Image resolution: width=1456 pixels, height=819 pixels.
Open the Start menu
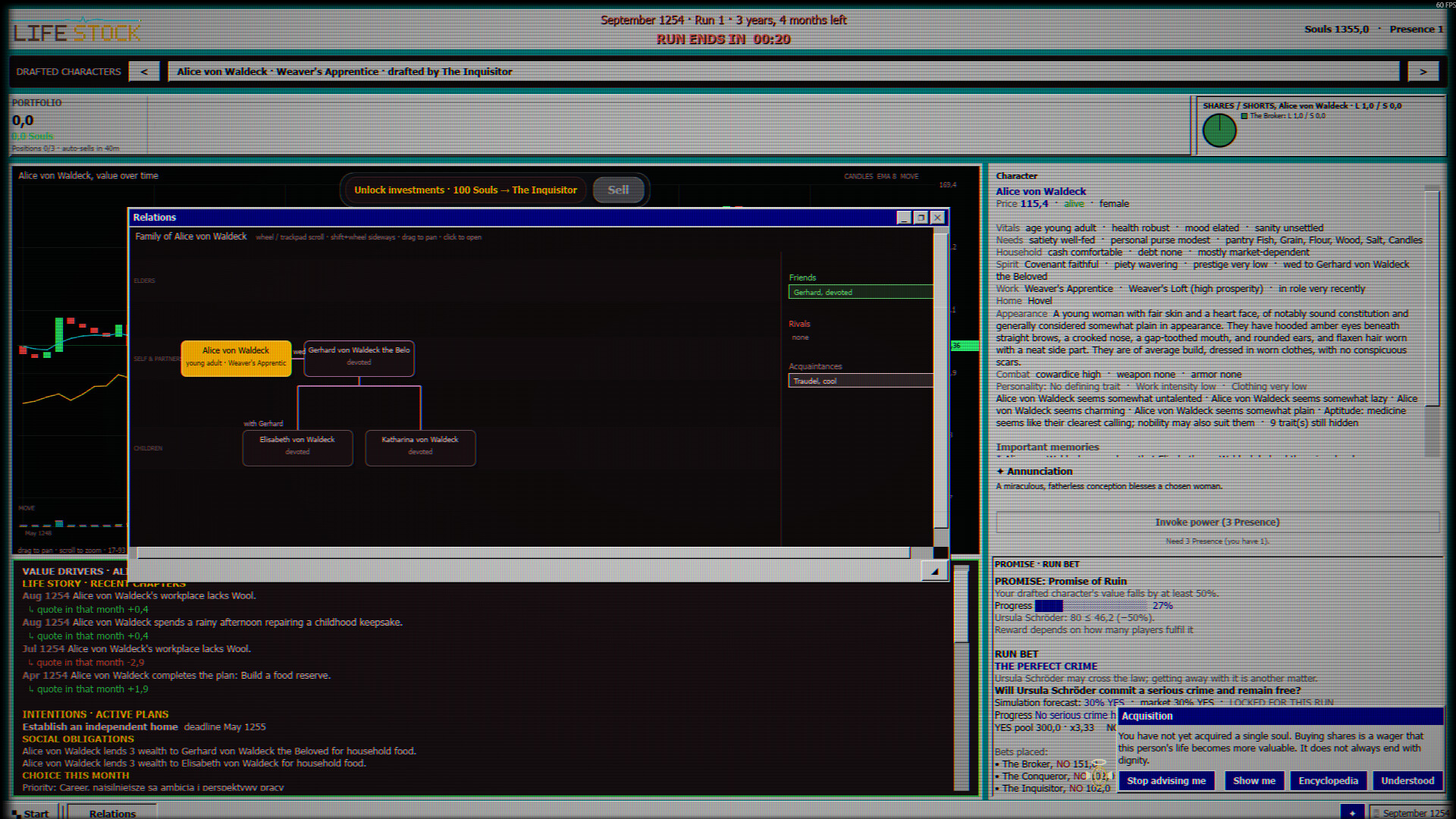pyautogui.click(x=30, y=813)
